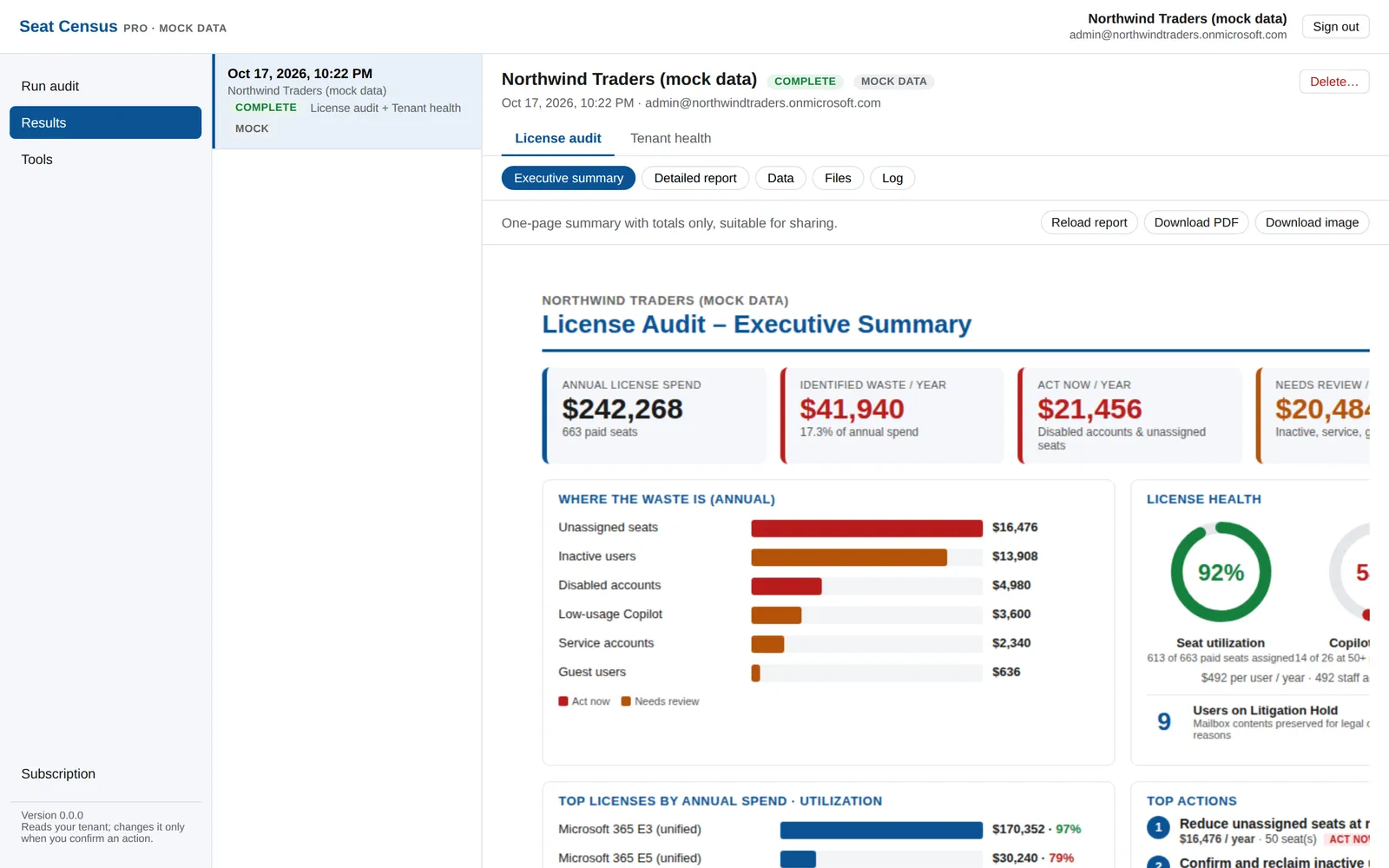Click the green COMPLETE badge beside the report title
1389x868 pixels.
pyautogui.click(x=805, y=82)
